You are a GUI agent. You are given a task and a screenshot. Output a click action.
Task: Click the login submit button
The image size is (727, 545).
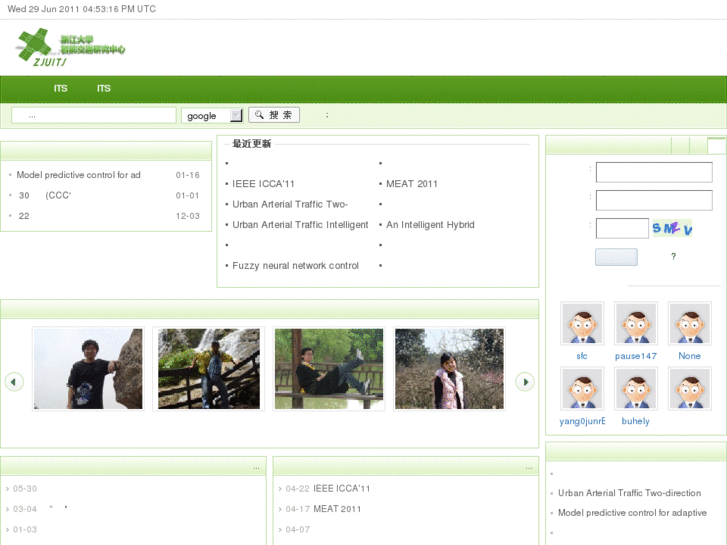[616, 257]
